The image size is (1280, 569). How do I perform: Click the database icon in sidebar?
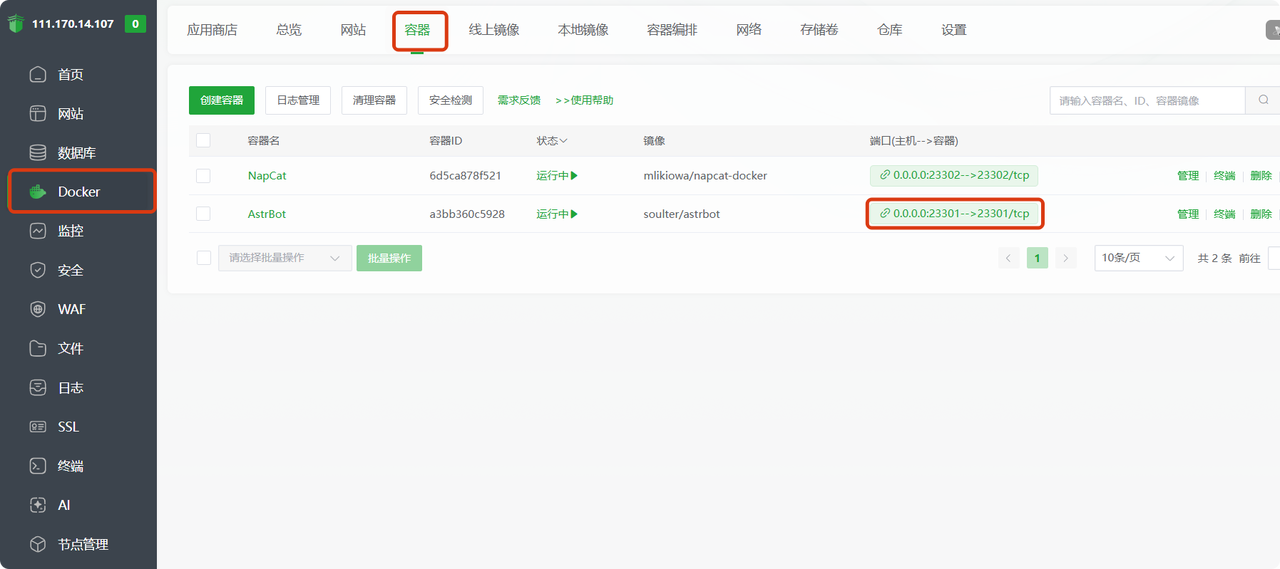(x=38, y=152)
